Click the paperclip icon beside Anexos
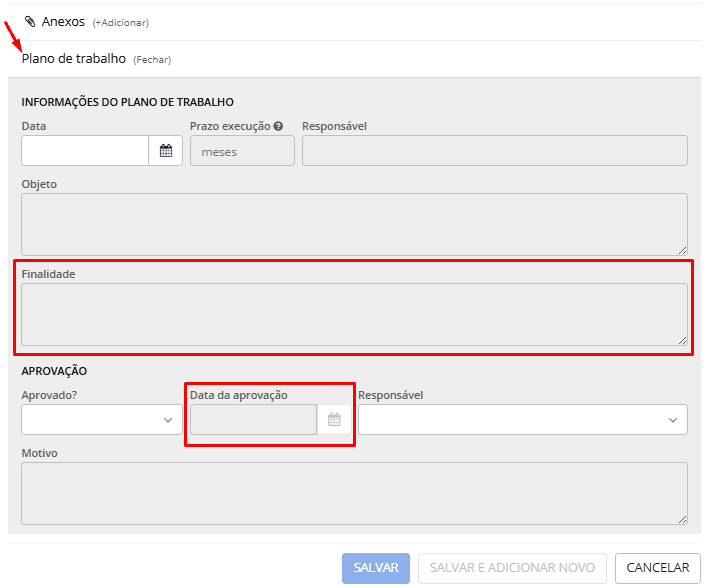The image size is (712, 588). tap(30, 21)
